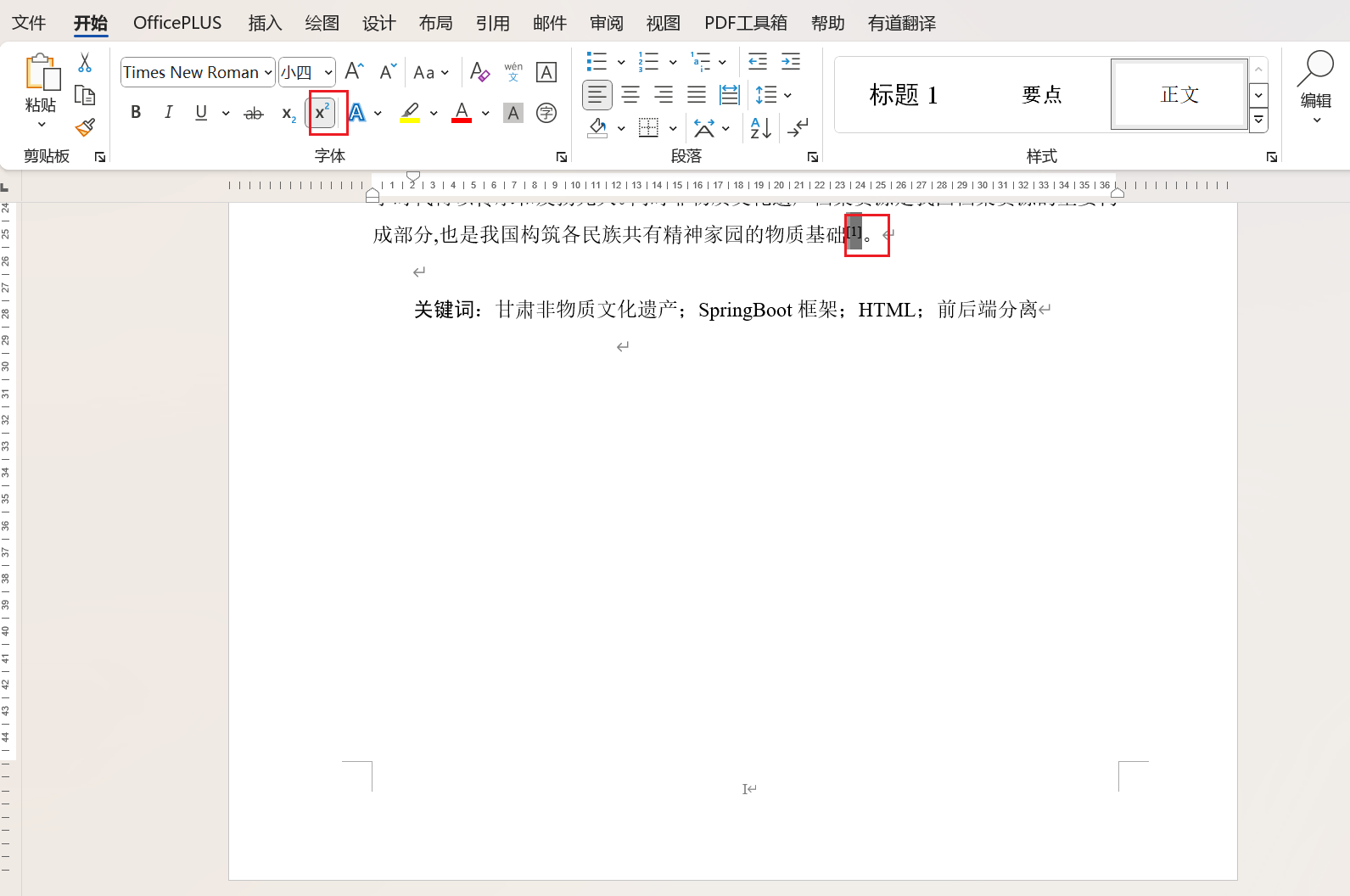Open the Clipboard pane launcher
This screenshot has height=896, width=1350.
[100, 157]
